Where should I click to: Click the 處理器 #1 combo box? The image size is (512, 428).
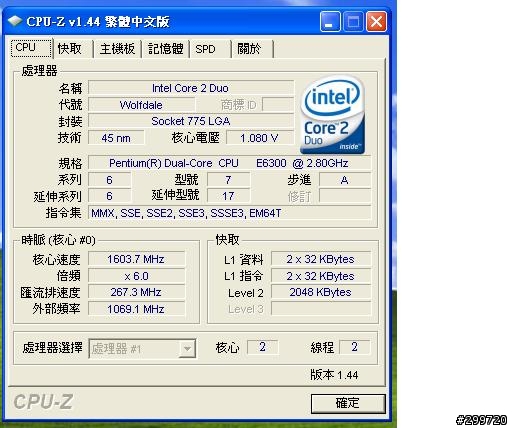(x=142, y=349)
